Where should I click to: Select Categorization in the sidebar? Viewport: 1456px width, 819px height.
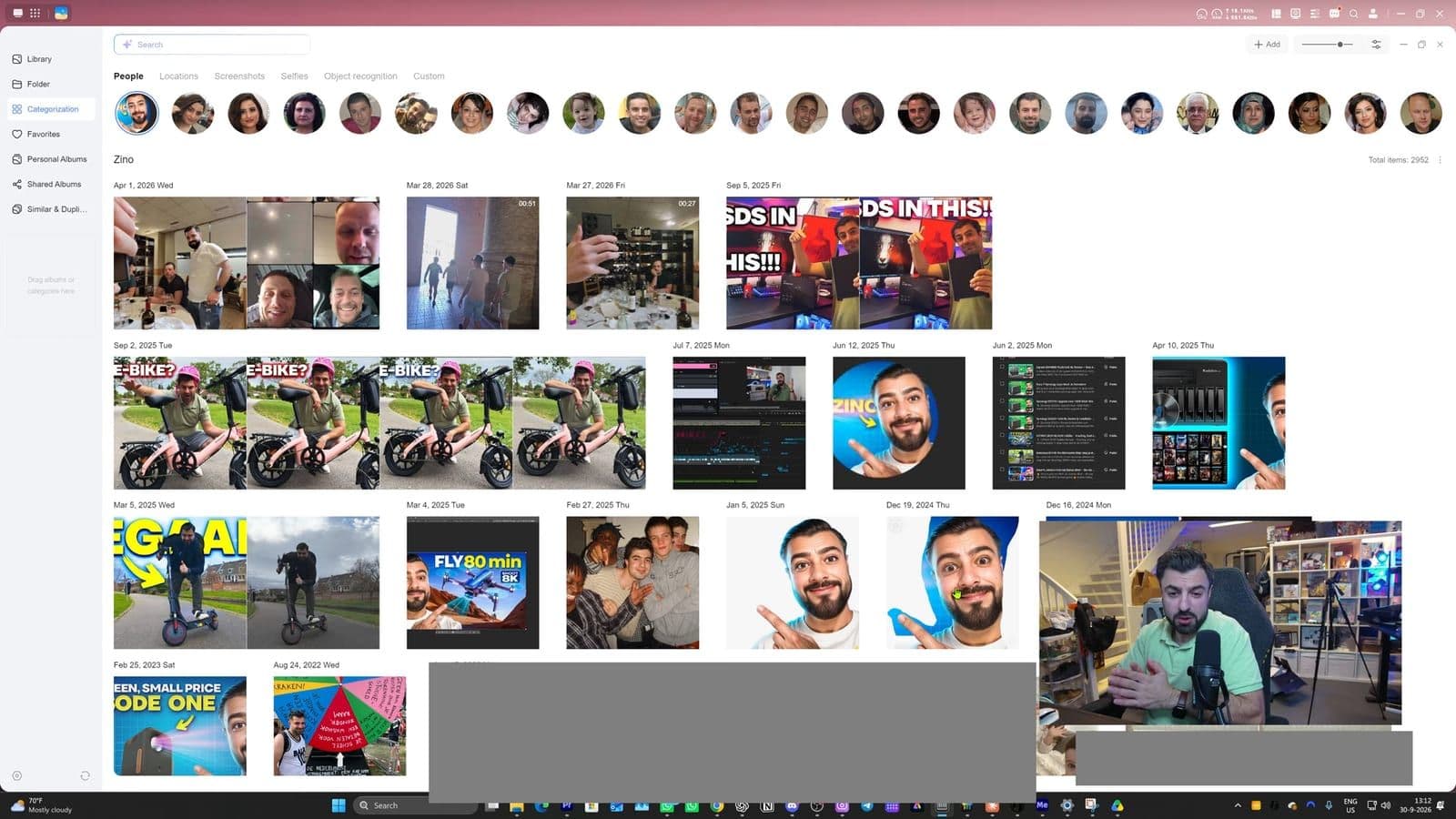point(50,109)
